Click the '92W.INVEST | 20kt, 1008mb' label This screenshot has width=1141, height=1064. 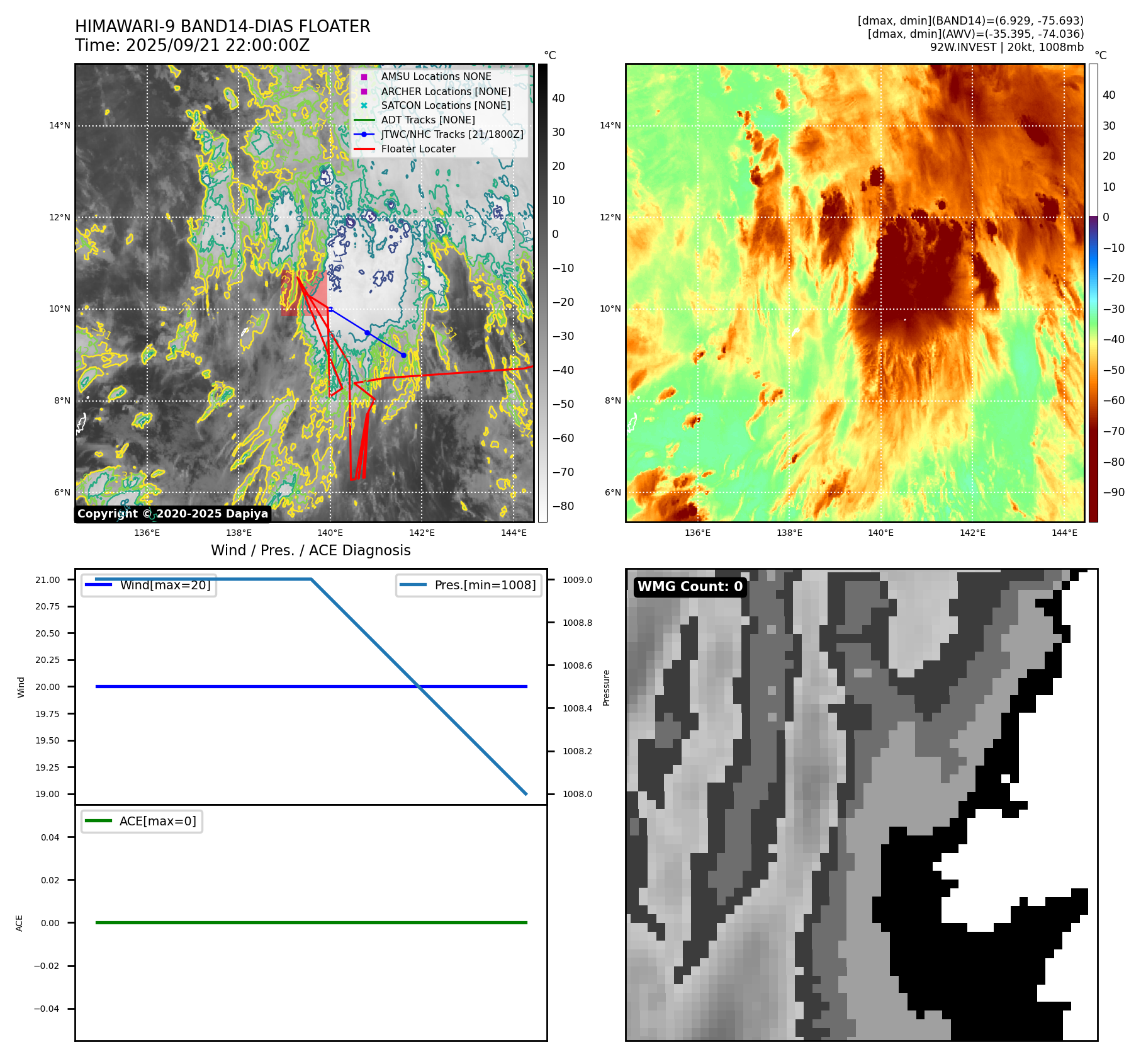tap(1007, 47)
